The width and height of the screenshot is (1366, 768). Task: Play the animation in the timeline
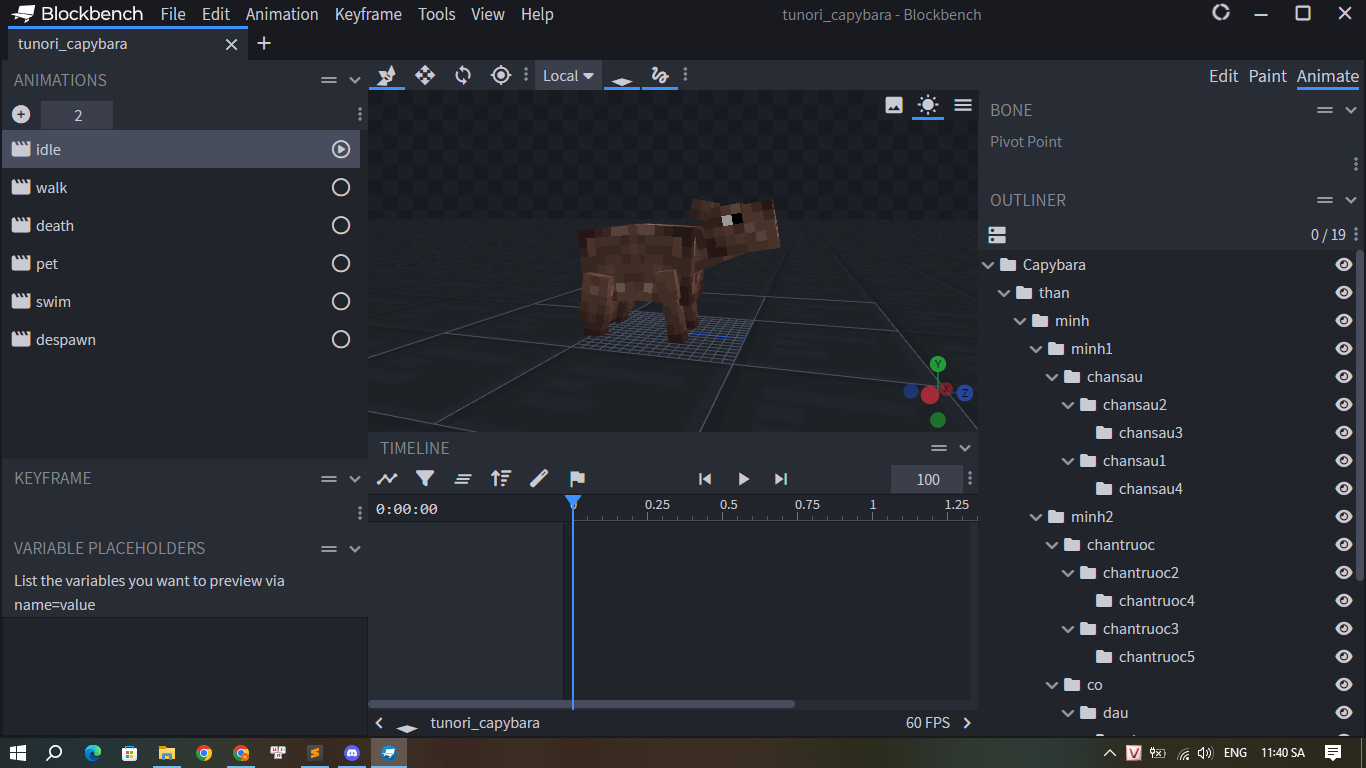point(743,479)
